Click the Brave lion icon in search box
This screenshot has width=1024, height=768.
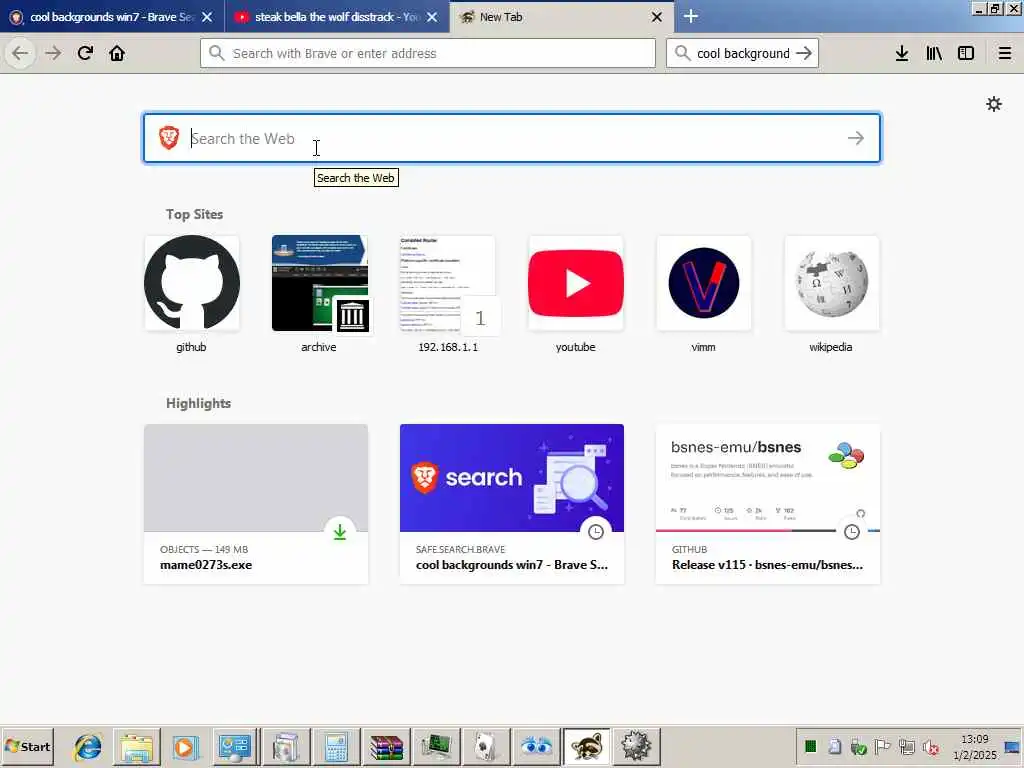coord(169,138)
